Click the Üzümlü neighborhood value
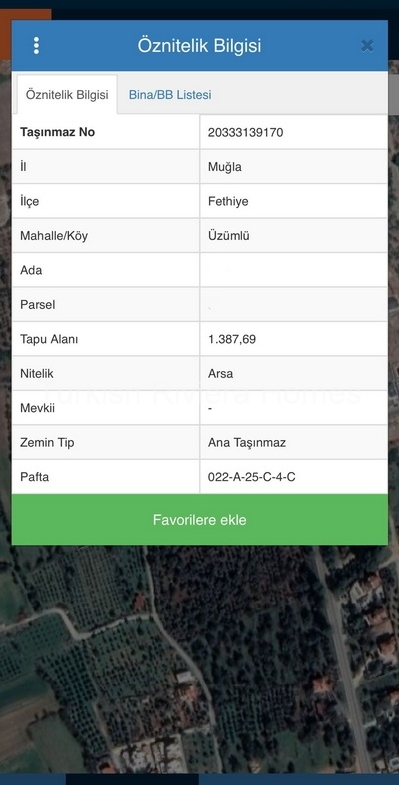 pyautogui.click(x=229, y=236)
